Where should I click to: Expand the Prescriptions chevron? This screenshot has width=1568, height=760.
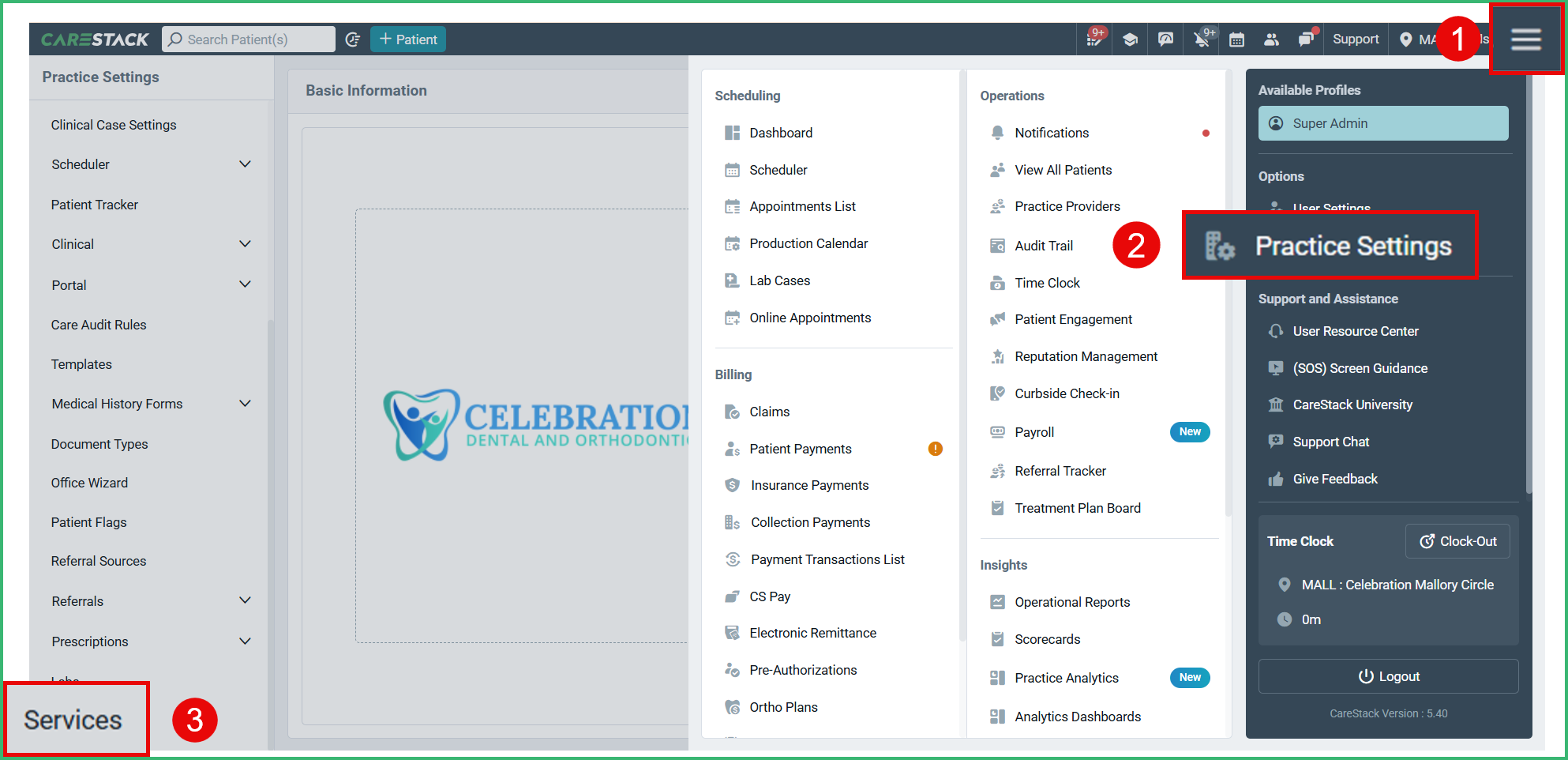(246, 641)
